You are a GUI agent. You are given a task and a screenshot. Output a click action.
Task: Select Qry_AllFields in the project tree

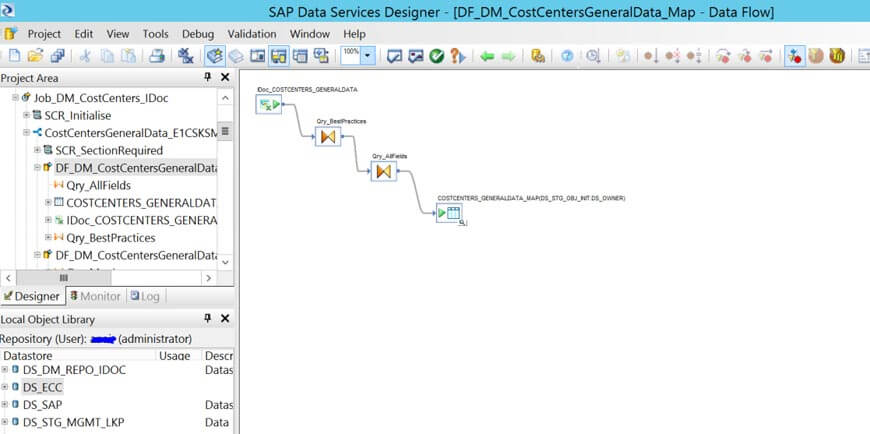click(x=98, y=185)
